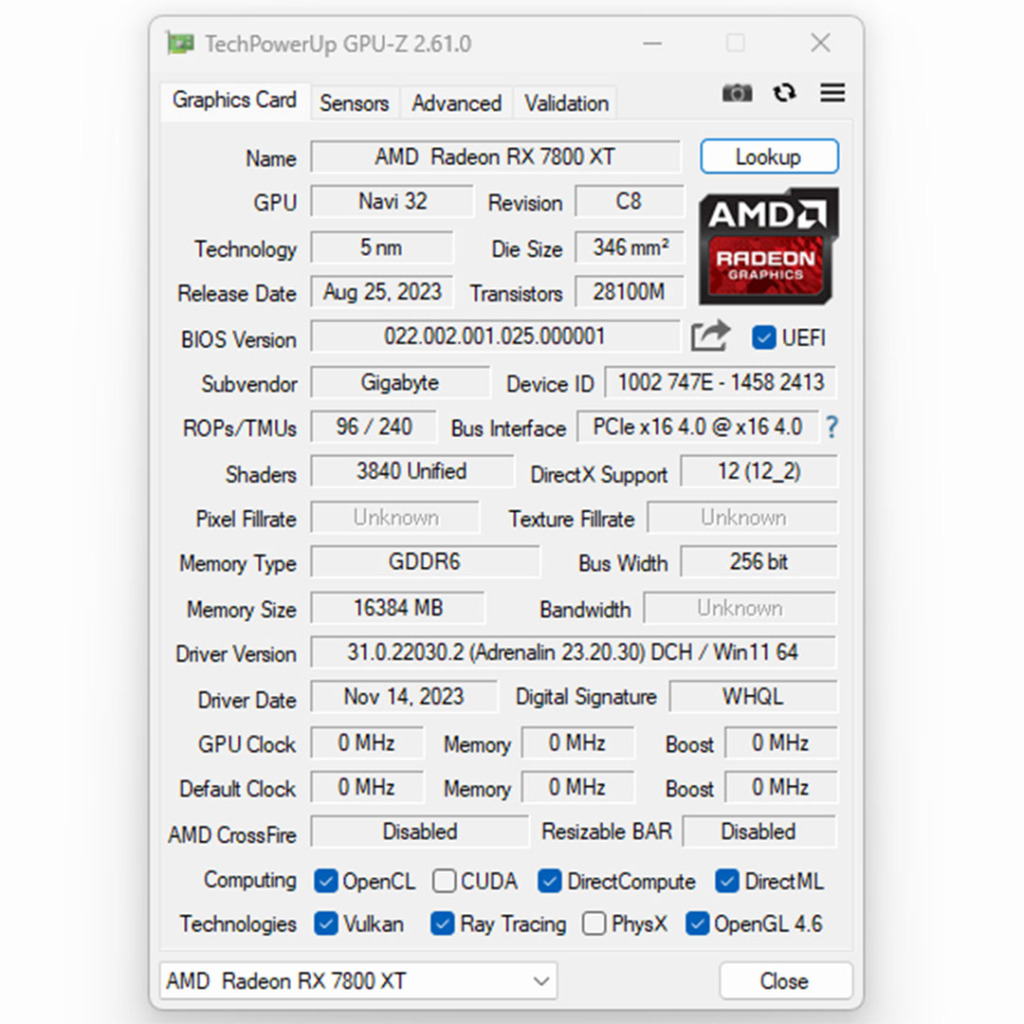This screenshot has height=1024, width=1024.
Task: Switch to the Advanced tab
Action: pyautogui.click(x=456, y=103)
